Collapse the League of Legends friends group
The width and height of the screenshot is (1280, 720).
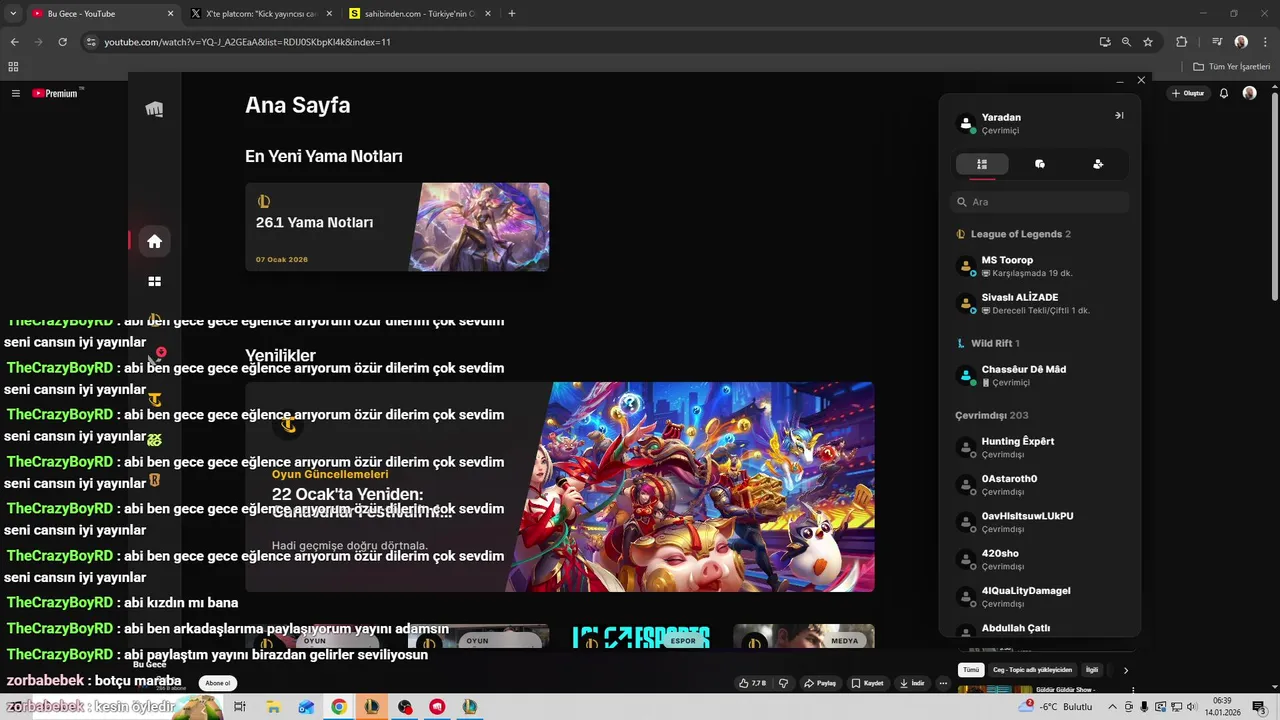pos(1014,234)
